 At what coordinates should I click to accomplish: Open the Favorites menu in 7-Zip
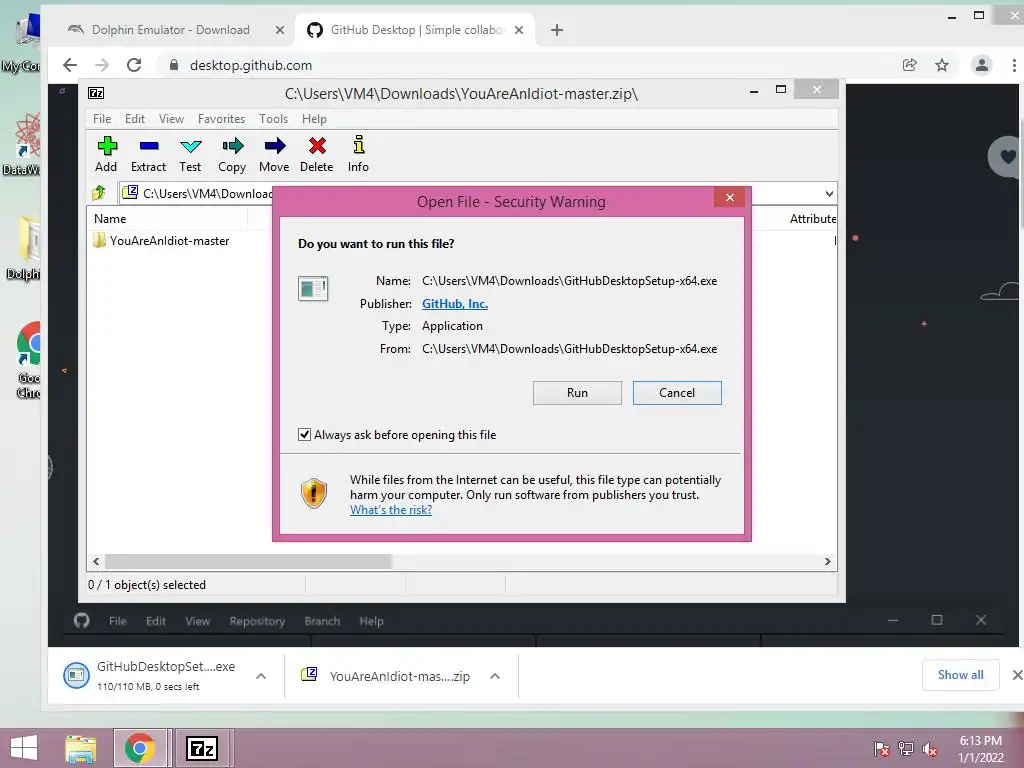click(x=221, y=119)
